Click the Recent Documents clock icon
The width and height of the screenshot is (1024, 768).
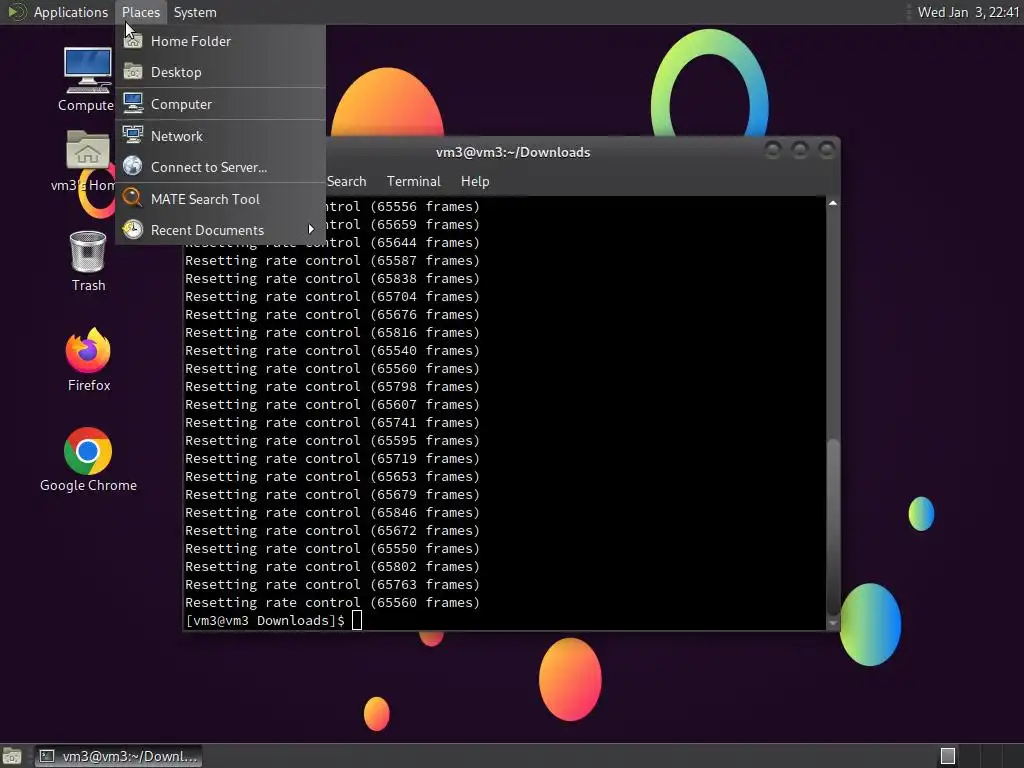133,229
